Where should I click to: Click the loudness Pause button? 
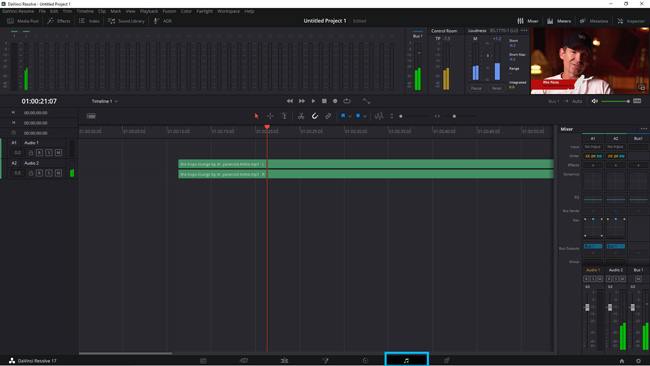coord(476,88)
